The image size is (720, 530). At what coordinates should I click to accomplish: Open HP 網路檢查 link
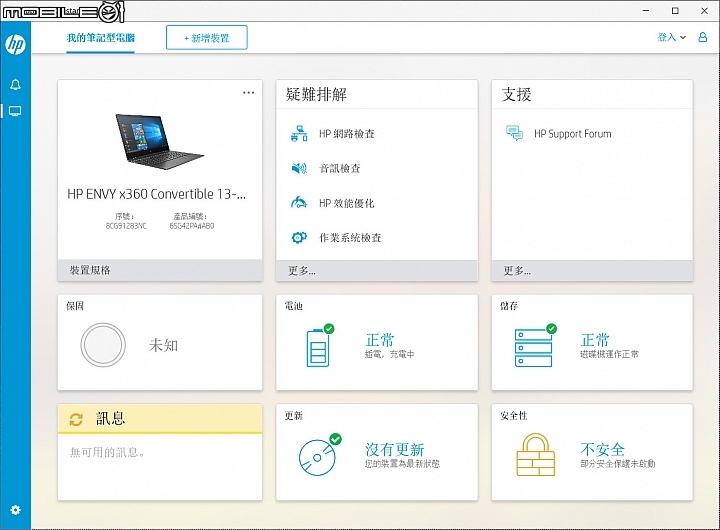pos(347,134)
